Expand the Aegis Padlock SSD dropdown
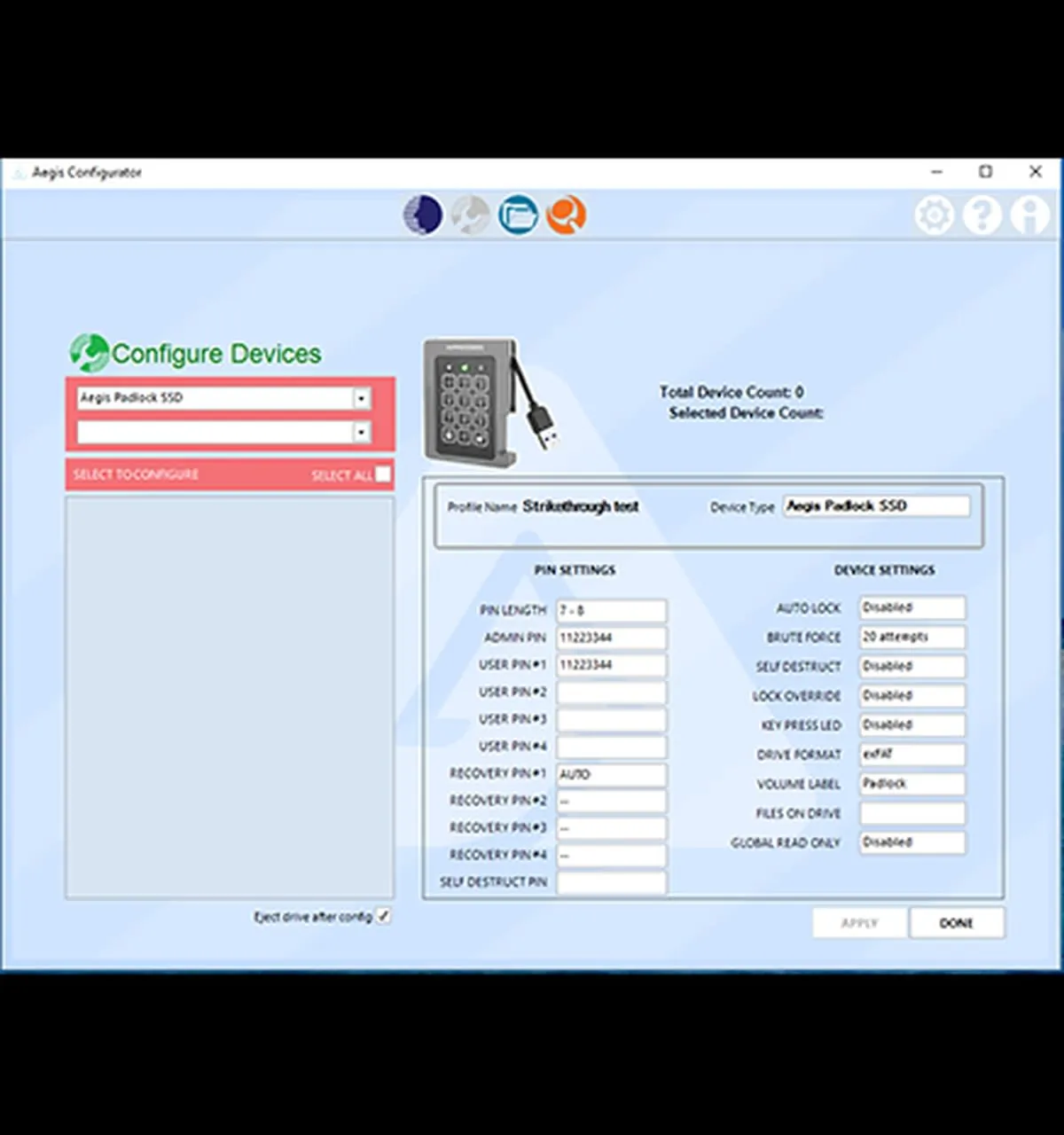The width and height of the screenshot is (1064, 1135). pos(361,399)
